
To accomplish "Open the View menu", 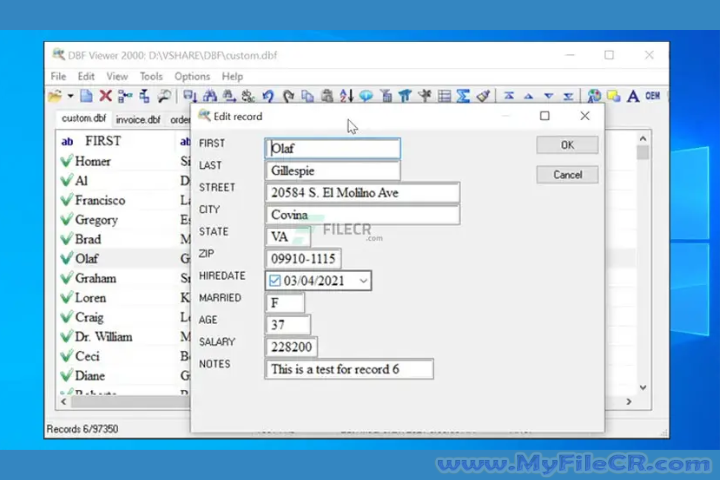I will click(117, 76).
